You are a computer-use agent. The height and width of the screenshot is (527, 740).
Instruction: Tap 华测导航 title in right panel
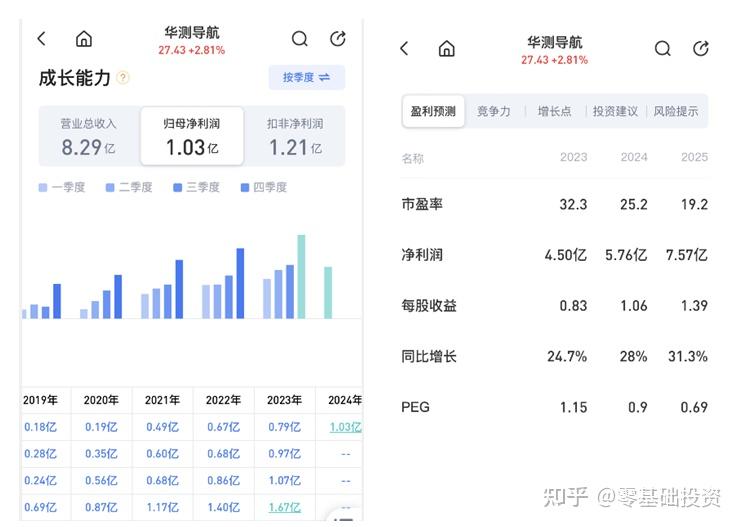555,42
